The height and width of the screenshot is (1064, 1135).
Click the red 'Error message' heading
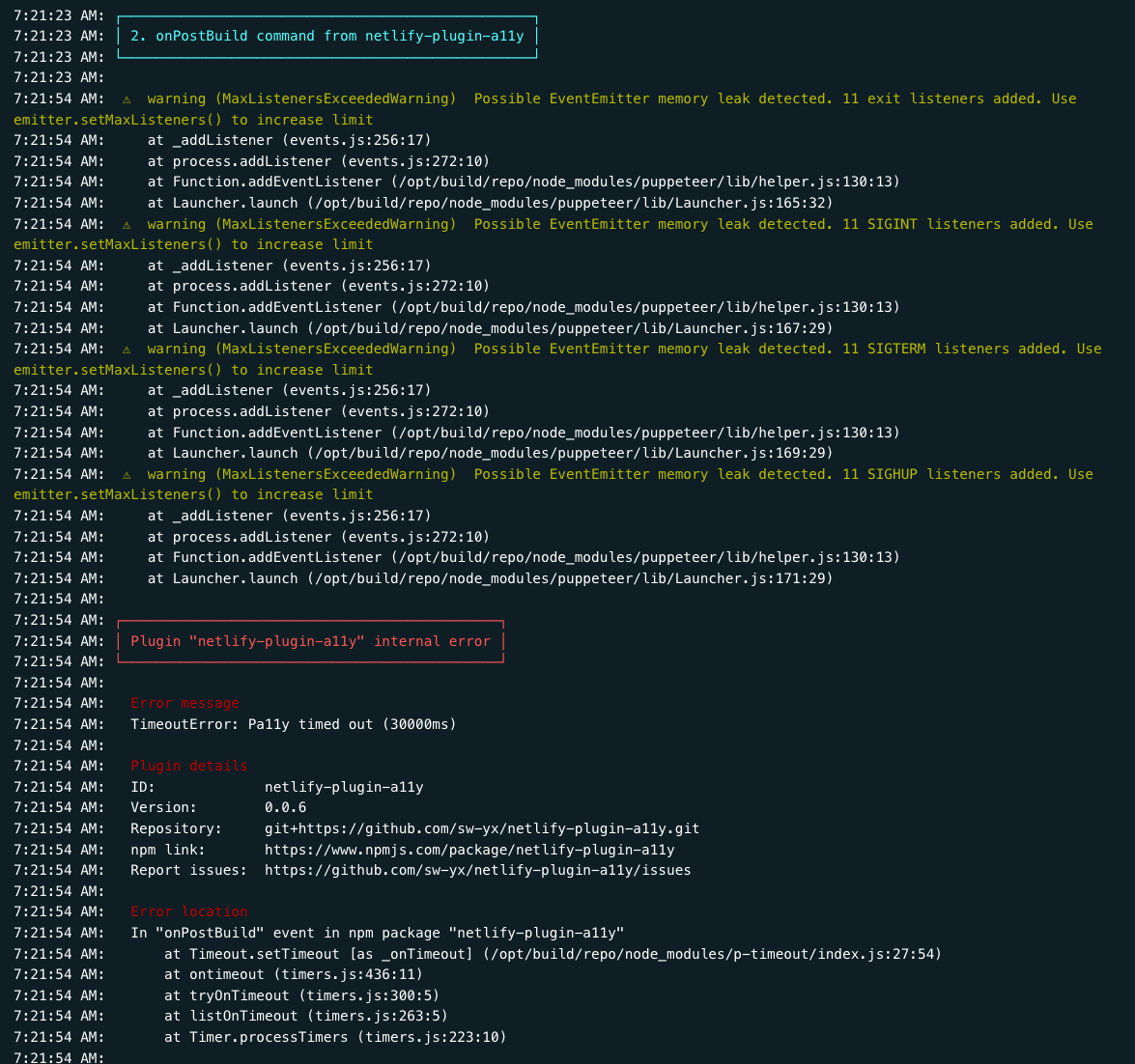pos(184,703)
